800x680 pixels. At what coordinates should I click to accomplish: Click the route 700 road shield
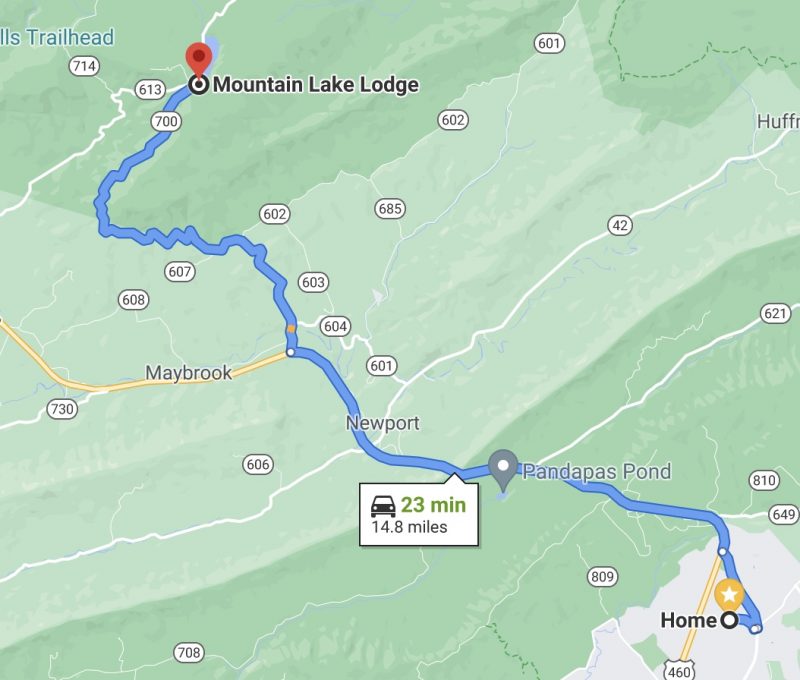coord(166,121)
